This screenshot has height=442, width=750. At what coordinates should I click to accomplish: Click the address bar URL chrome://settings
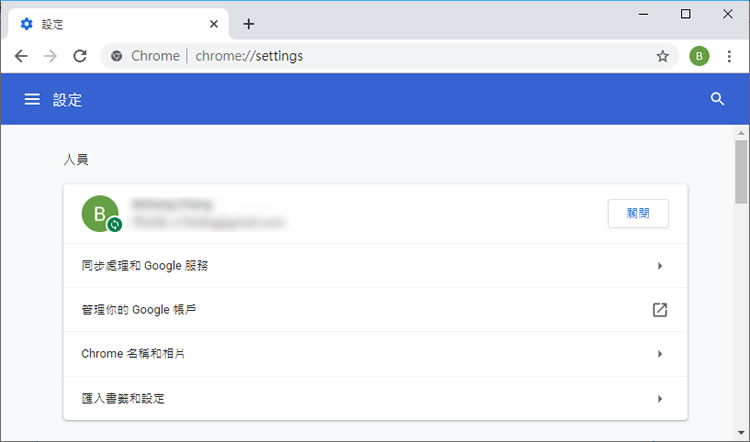tap(249, 56)
